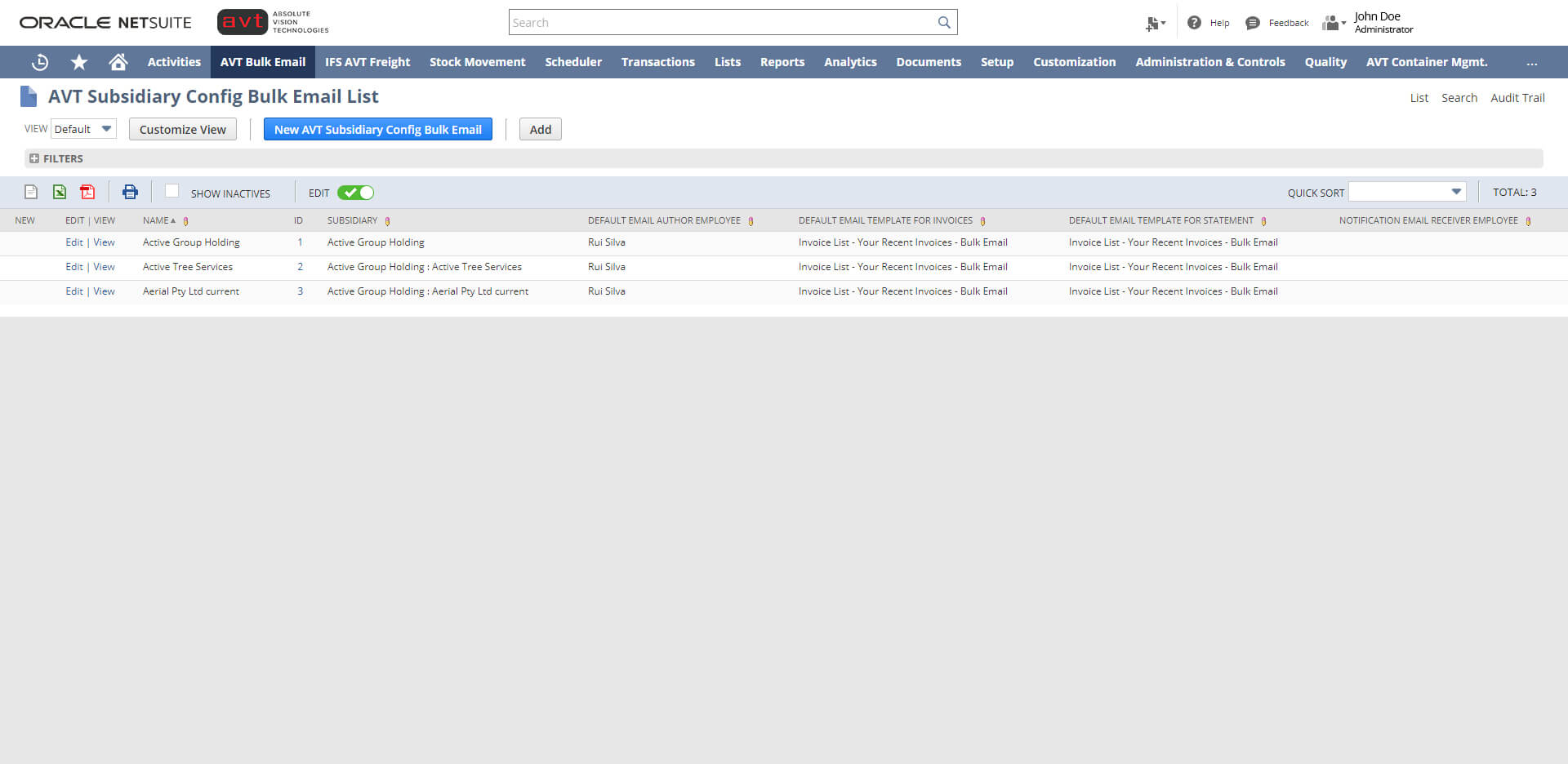Print the bulk email list
Image resolution: width=1568 pixels, height=764 pixels.
click(x=130, y=191)
